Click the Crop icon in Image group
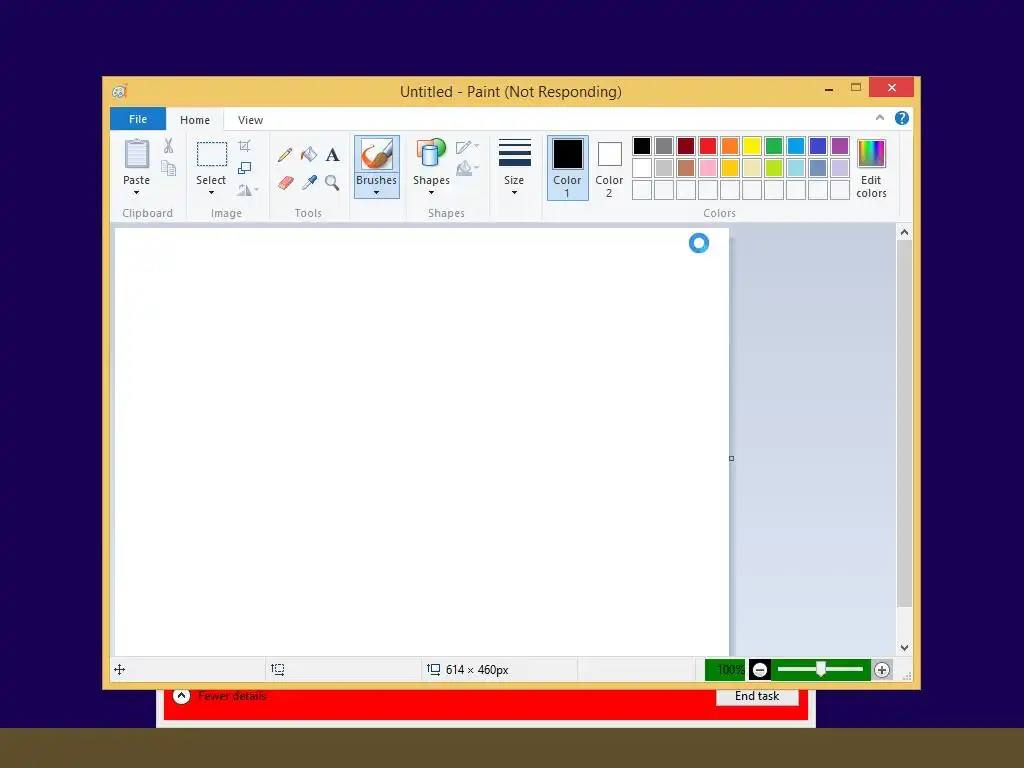The height and width of the screenshot is (768, 1024). (x=244, y=146)
